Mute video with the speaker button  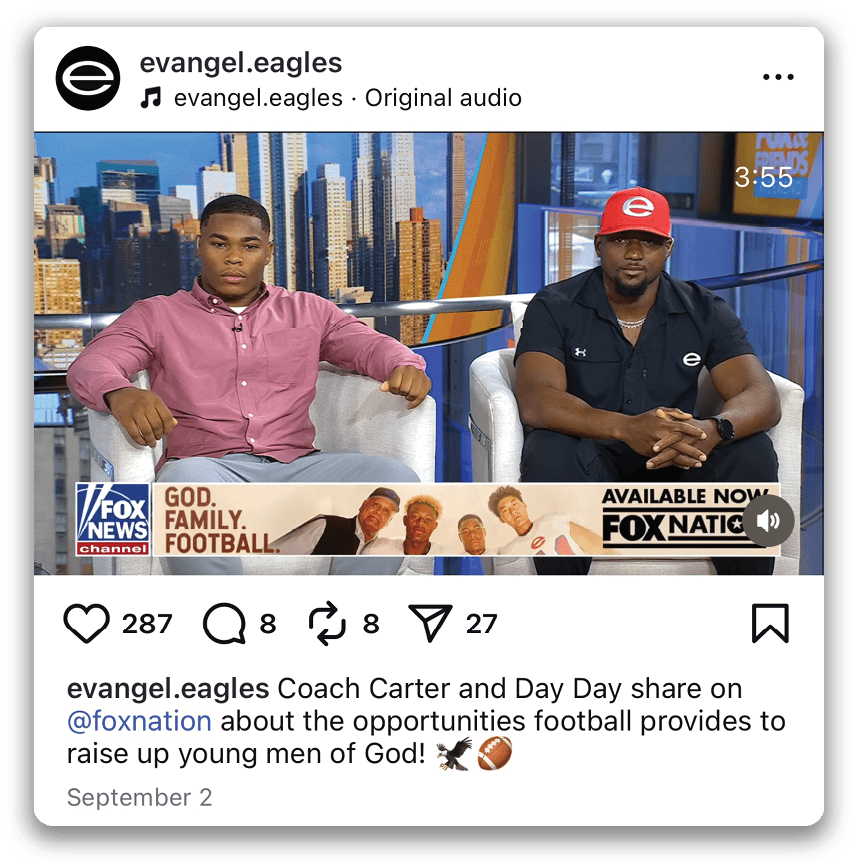pos(769,521)
